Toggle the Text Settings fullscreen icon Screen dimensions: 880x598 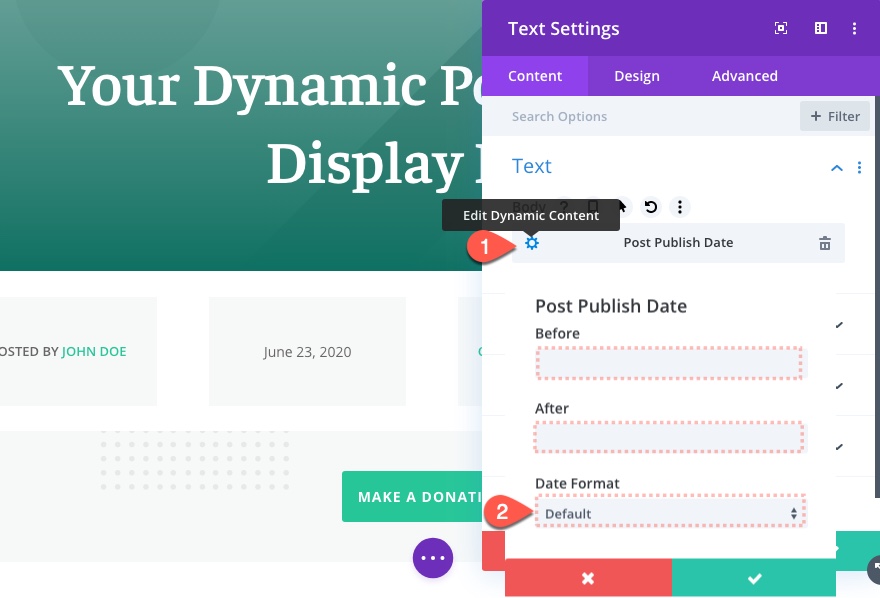tap(781, 28)
